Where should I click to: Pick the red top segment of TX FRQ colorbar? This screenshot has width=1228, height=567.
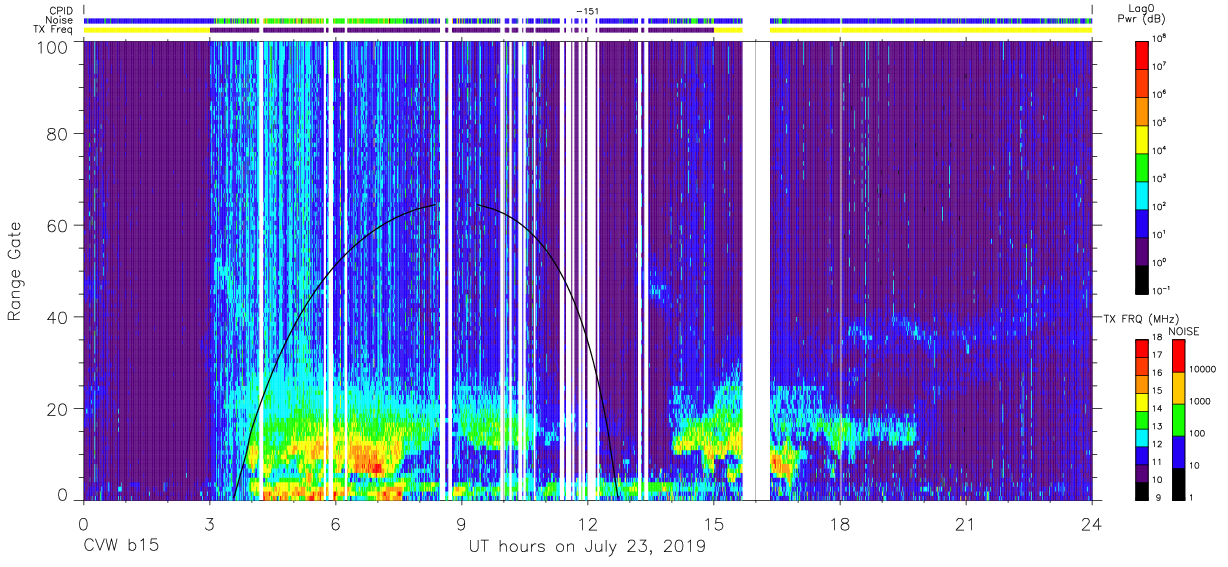click(x=1142, y=348)
